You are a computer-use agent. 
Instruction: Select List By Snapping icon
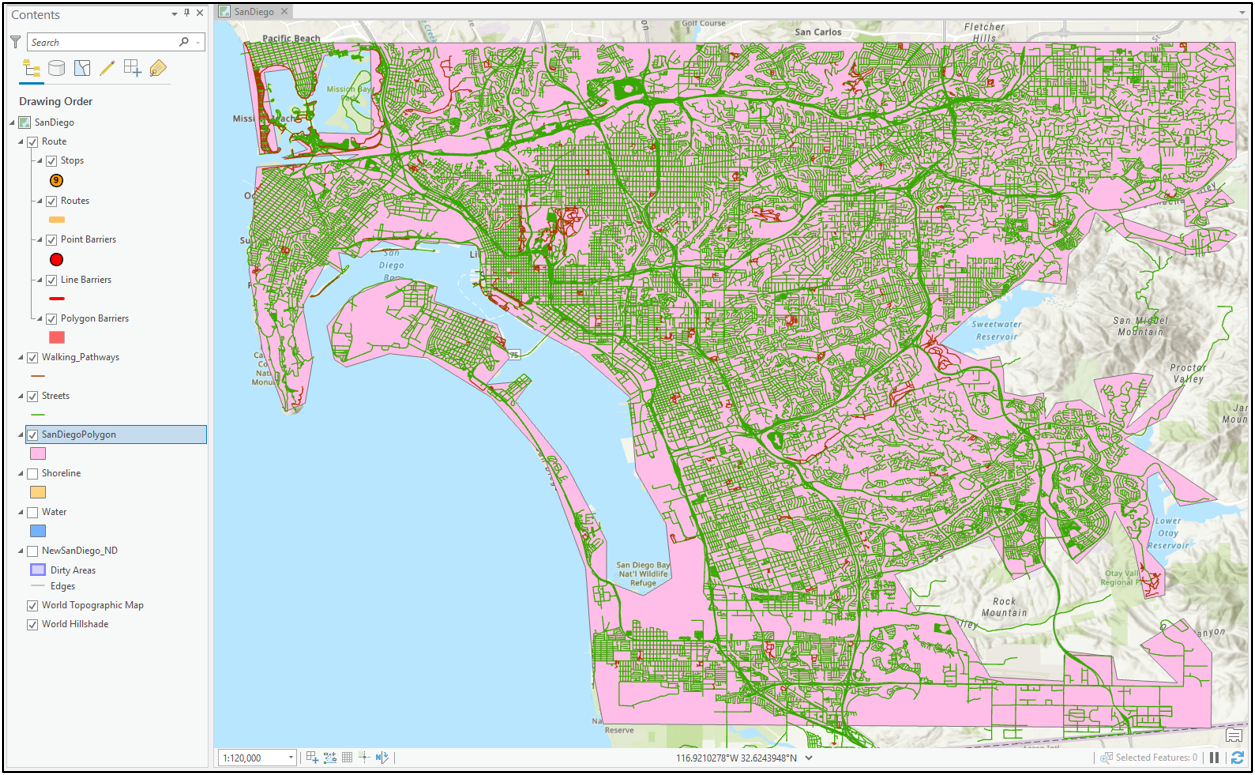tap(132, 69)
